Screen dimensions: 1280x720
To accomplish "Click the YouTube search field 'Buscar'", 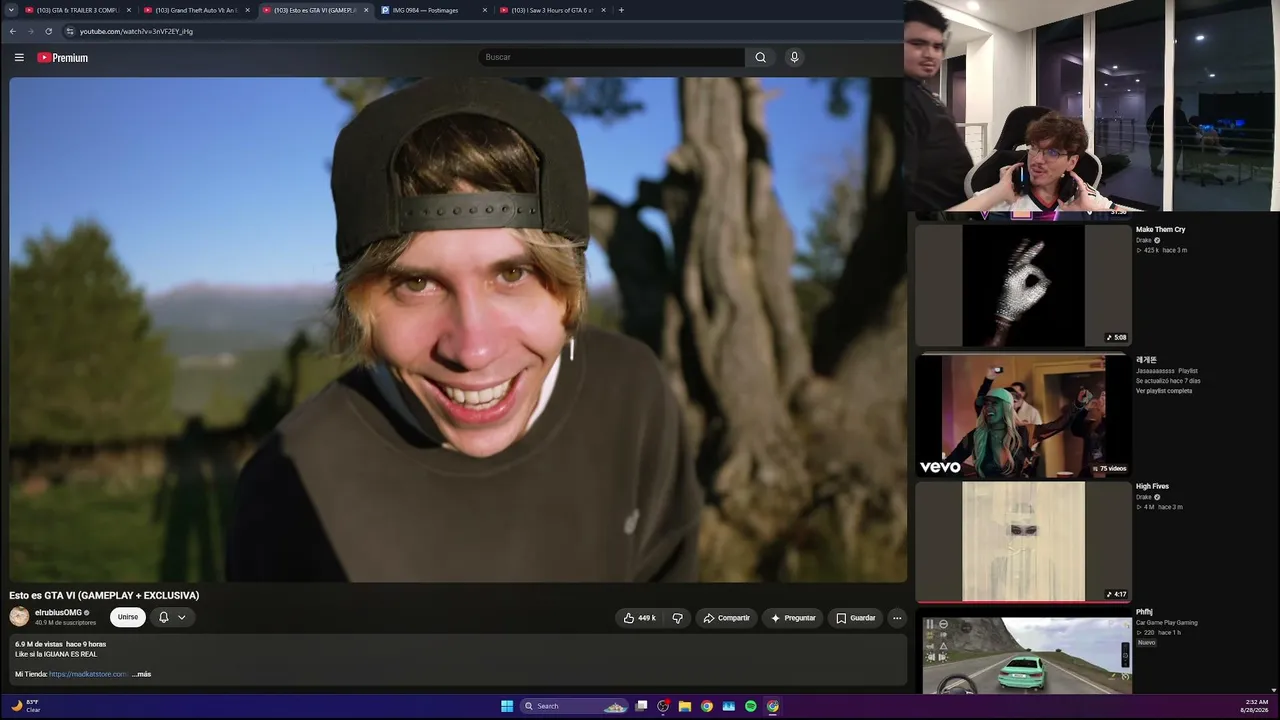I will pyautogui.click(x=611, y=57).
